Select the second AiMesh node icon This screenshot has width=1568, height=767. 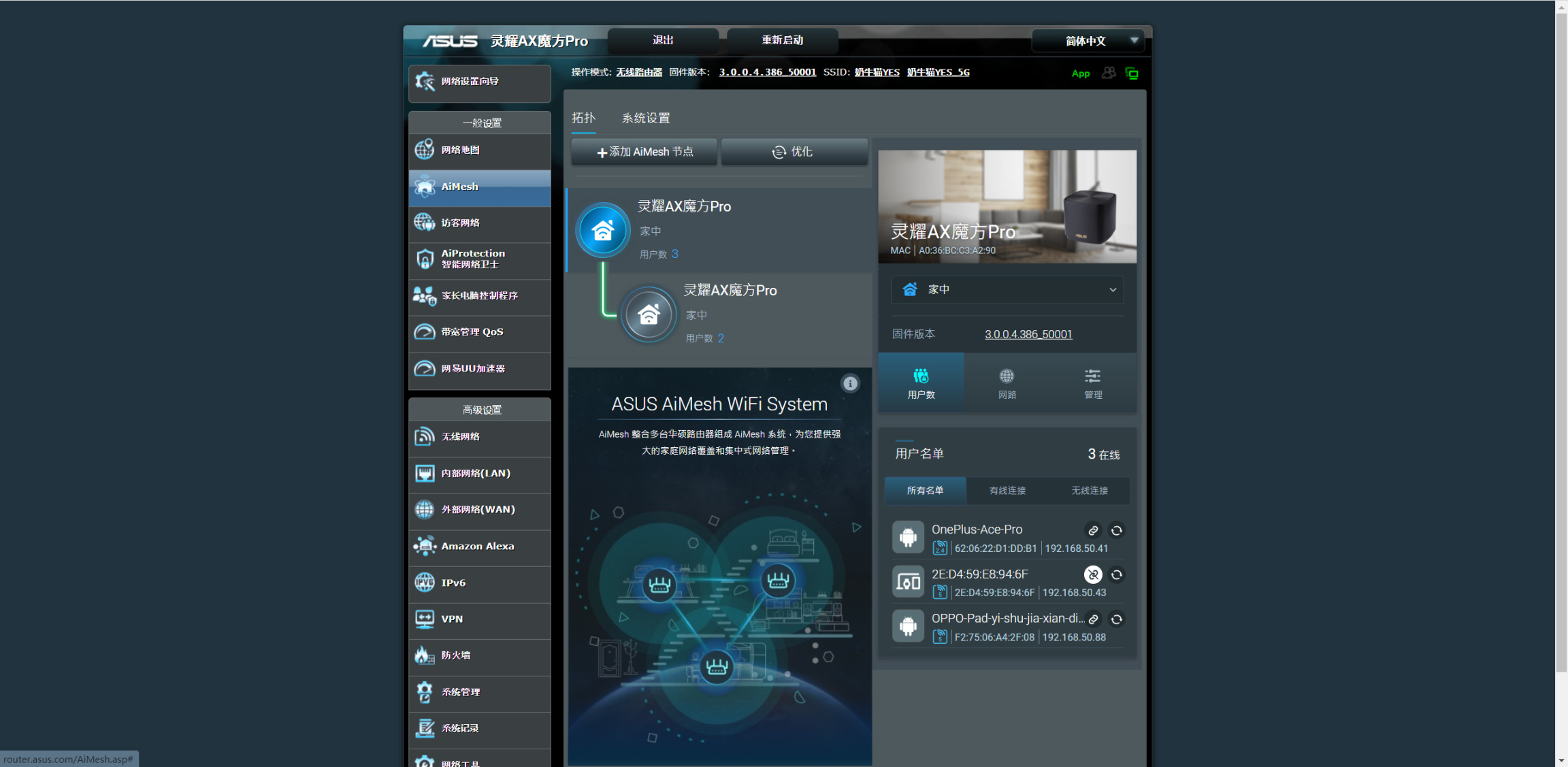[649, 314]
